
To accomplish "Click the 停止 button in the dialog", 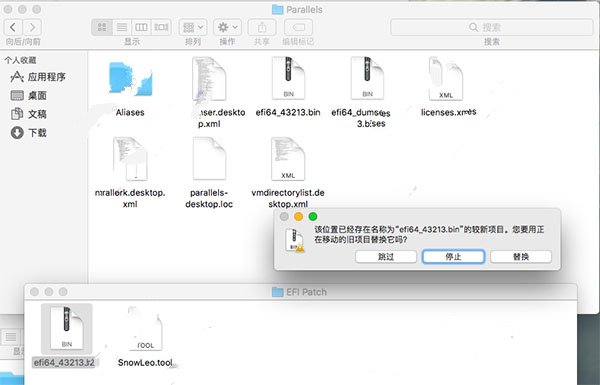I will (x=453, y=256).
